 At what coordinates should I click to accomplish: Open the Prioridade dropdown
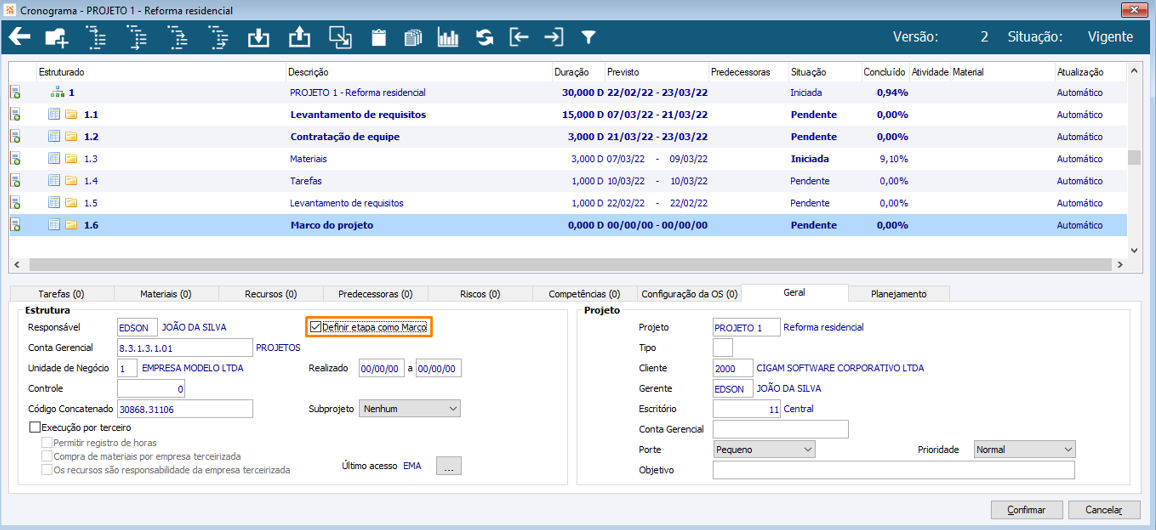coord(1024,450)
